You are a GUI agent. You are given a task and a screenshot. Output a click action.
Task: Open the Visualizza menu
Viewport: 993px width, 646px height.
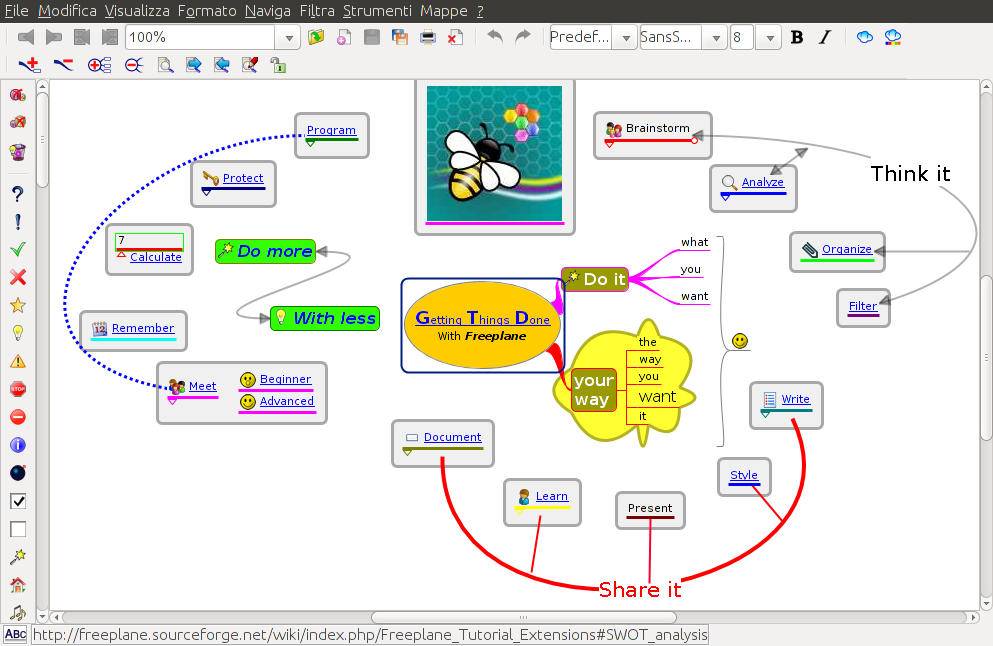(x=137, y=11)
